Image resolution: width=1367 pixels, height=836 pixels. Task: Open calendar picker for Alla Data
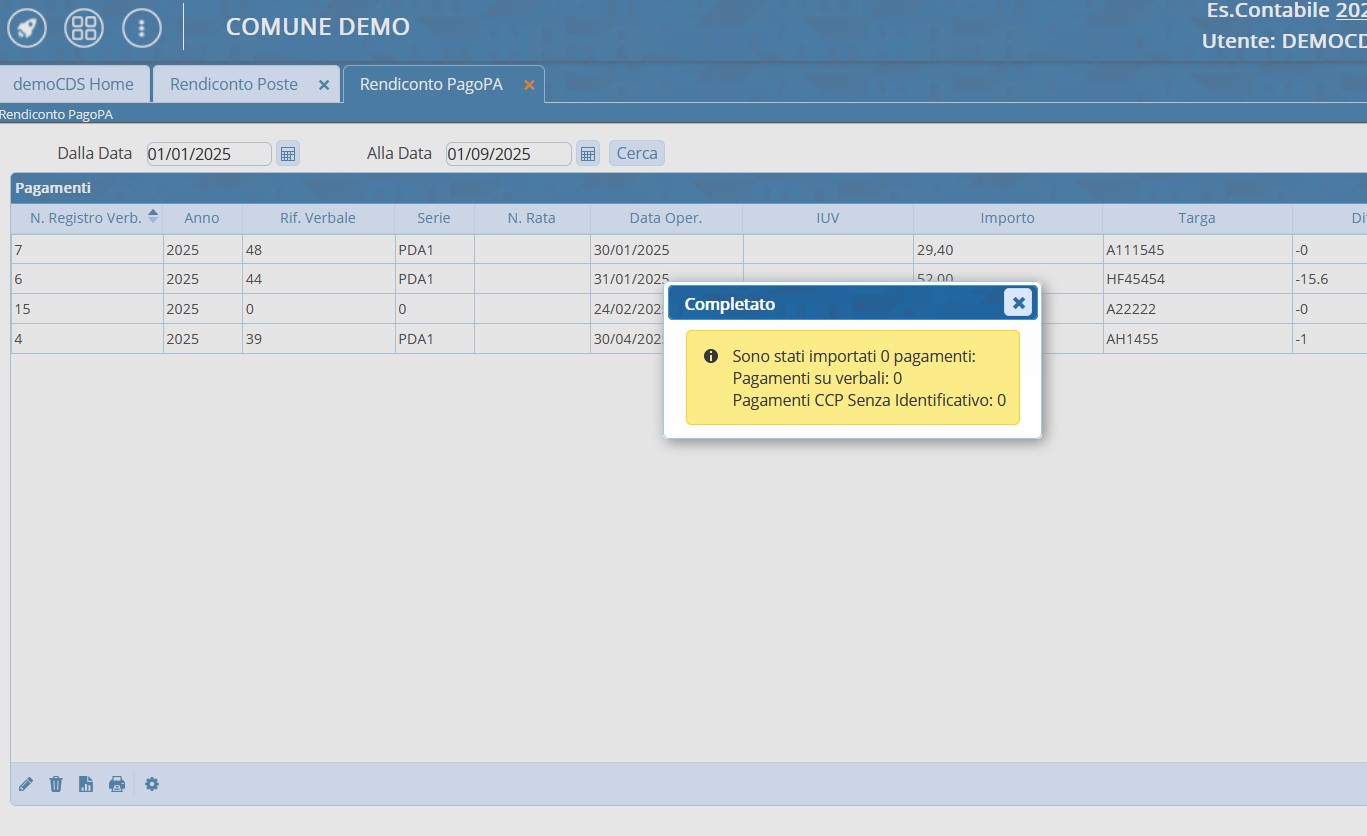tap(588, 154)
